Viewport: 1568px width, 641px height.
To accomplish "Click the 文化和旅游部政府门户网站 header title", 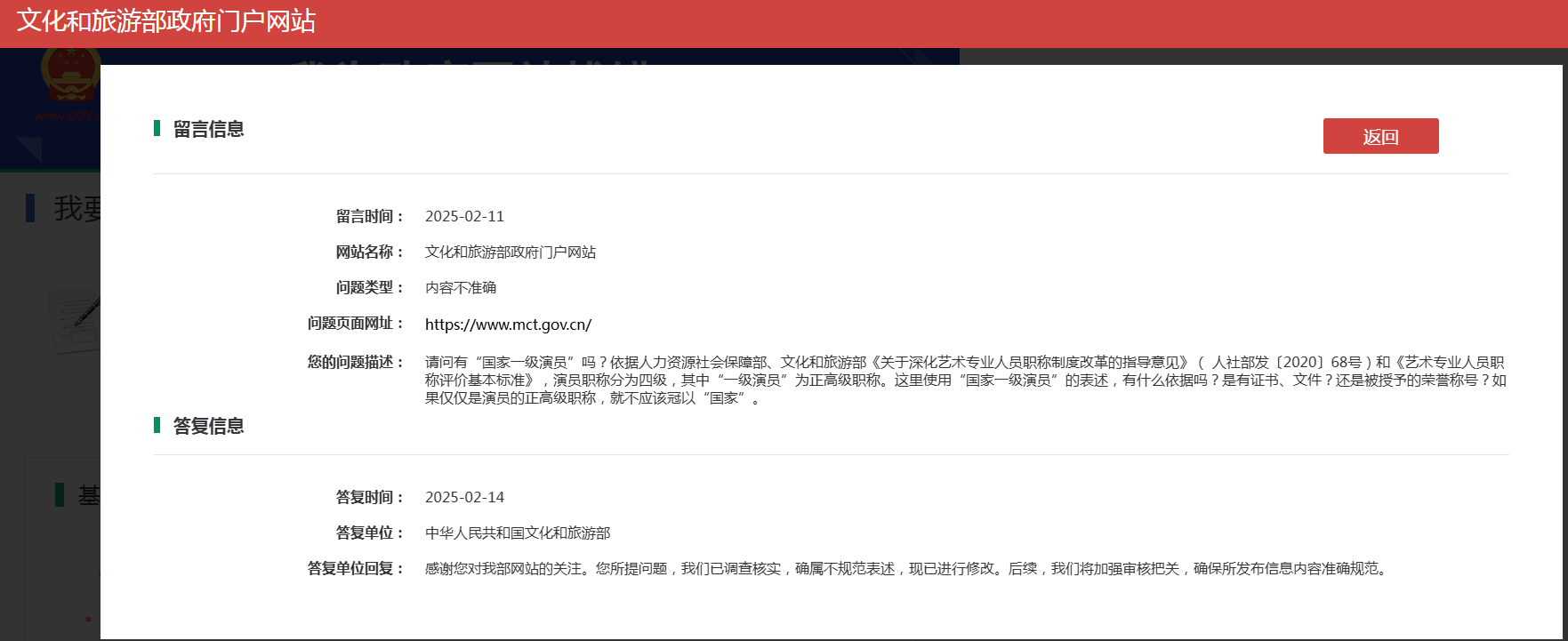I will (166, 21).
